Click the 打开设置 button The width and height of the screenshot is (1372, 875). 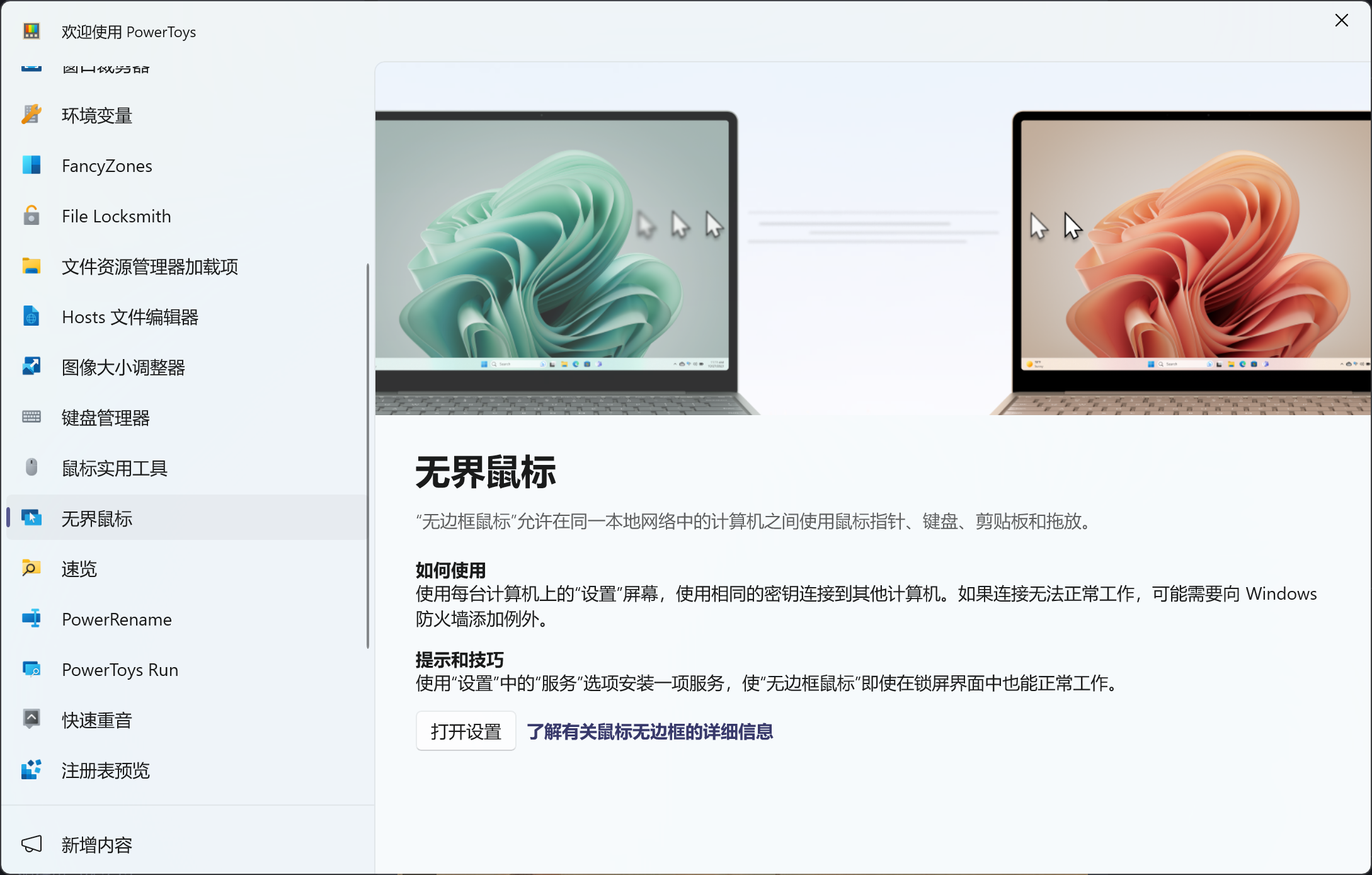click(x=466, y=731)
